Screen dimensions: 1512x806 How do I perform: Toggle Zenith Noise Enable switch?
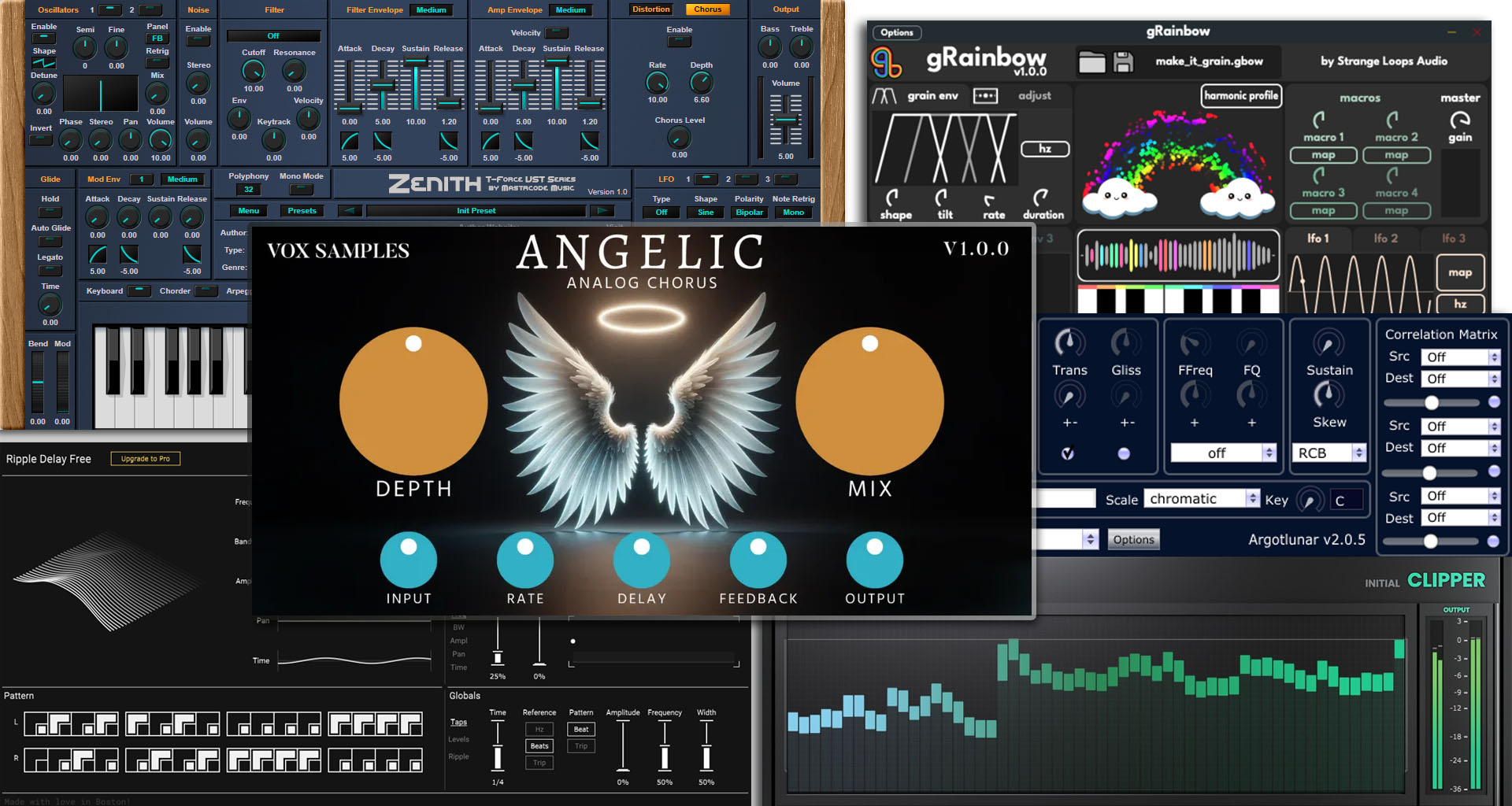click(198, 41)
